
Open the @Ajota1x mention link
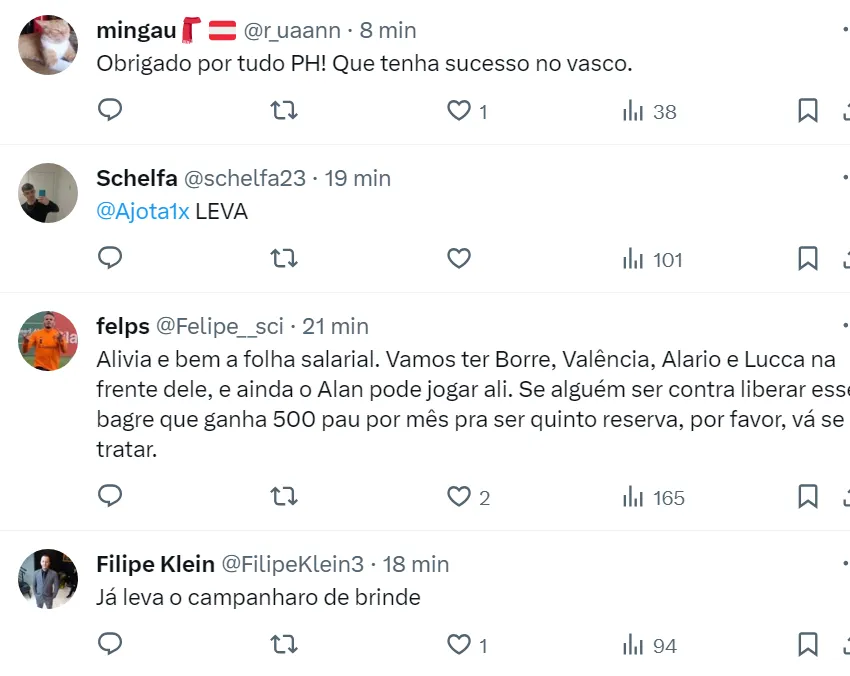142,212
